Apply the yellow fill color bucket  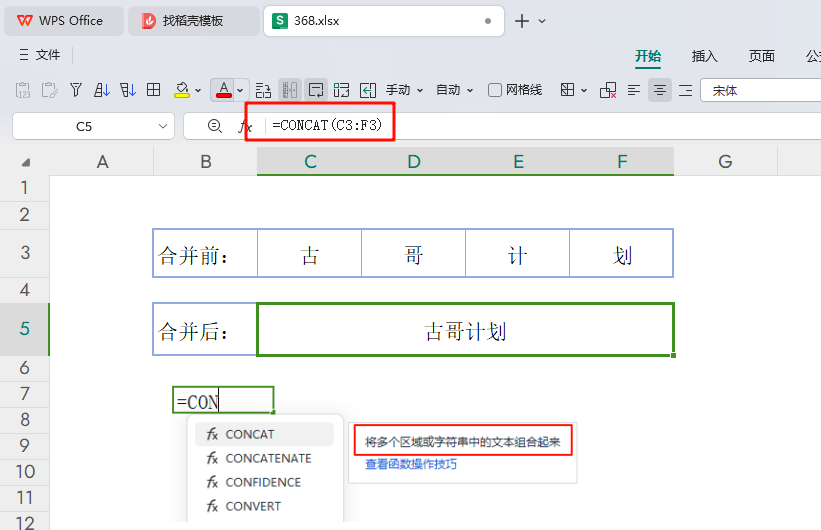click(182, 90)
